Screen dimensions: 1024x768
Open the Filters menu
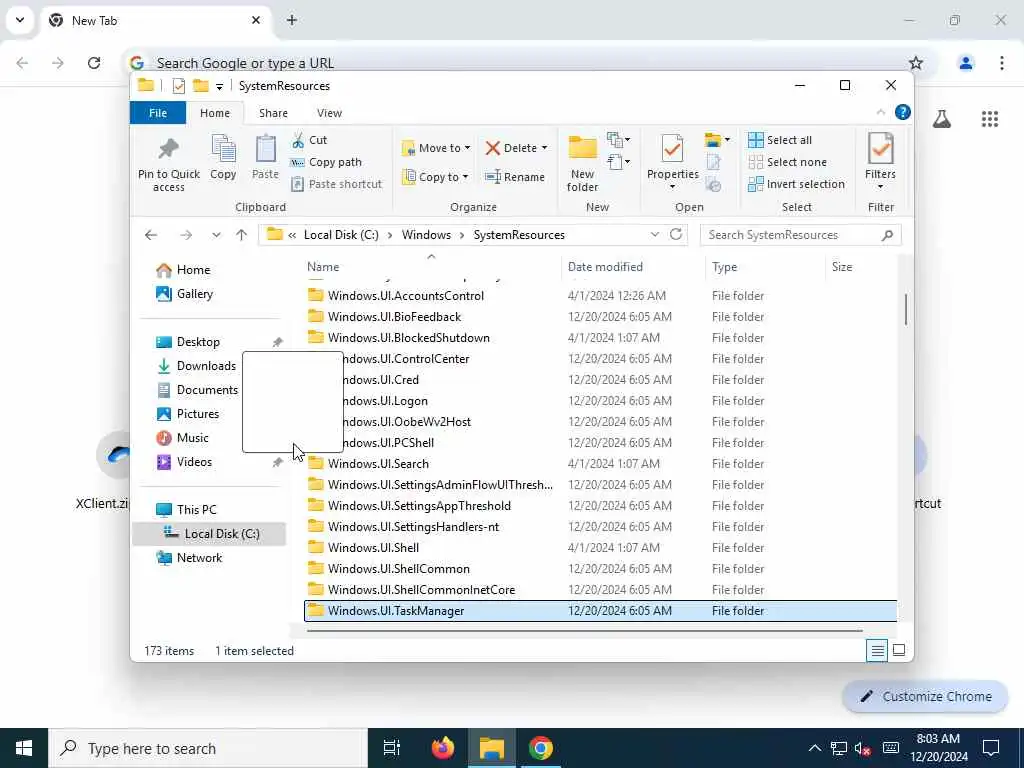pos(880,162)
